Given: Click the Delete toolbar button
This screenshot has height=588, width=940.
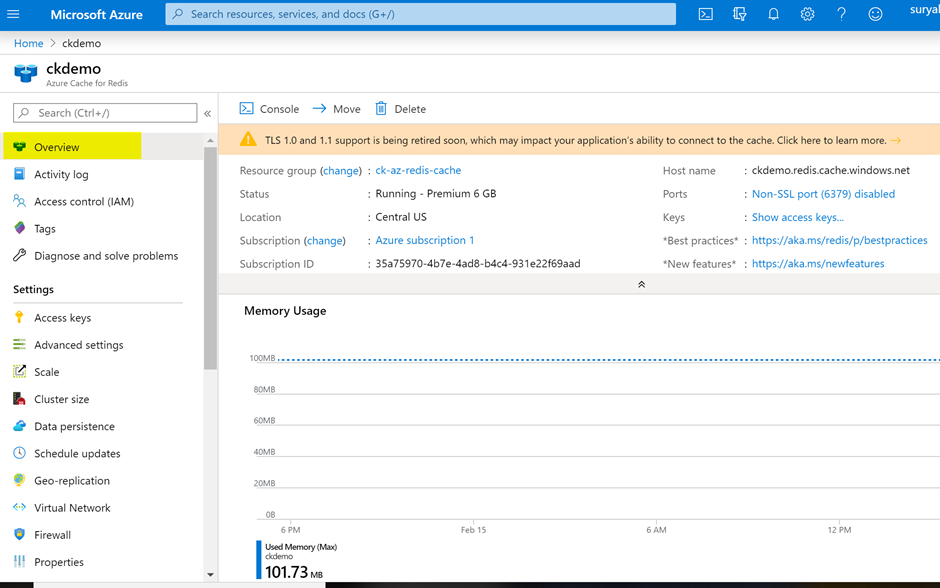Looking at the screenshot, I should [x=400, y=108].
